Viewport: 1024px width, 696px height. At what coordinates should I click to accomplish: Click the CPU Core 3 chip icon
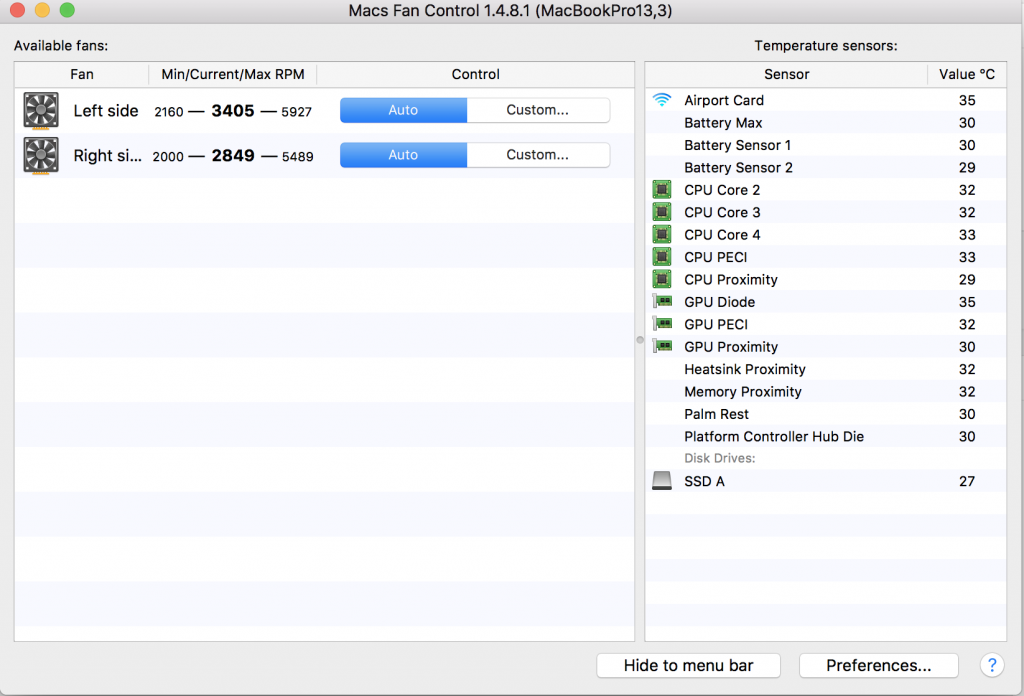[x=662, y=212]
